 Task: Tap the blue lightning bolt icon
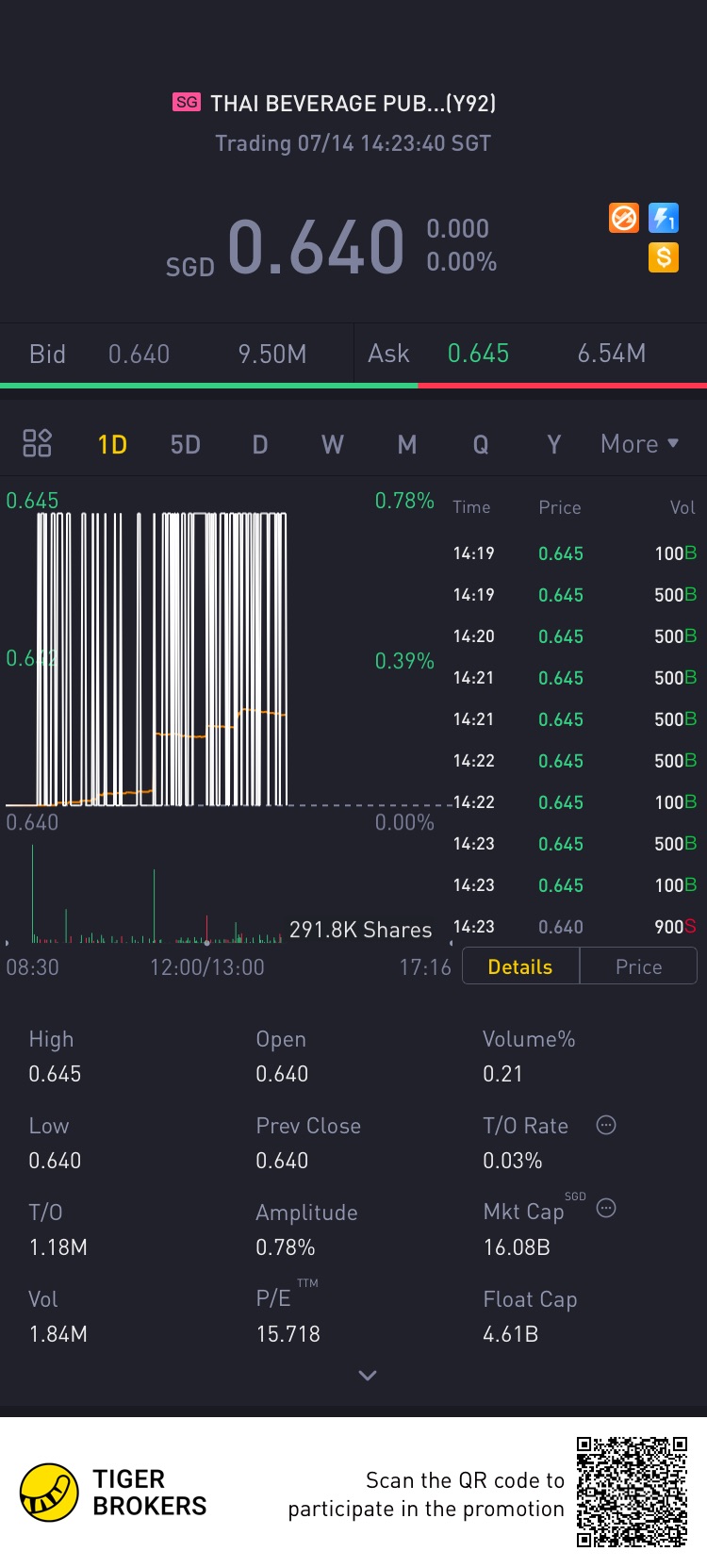coord(664,219)
